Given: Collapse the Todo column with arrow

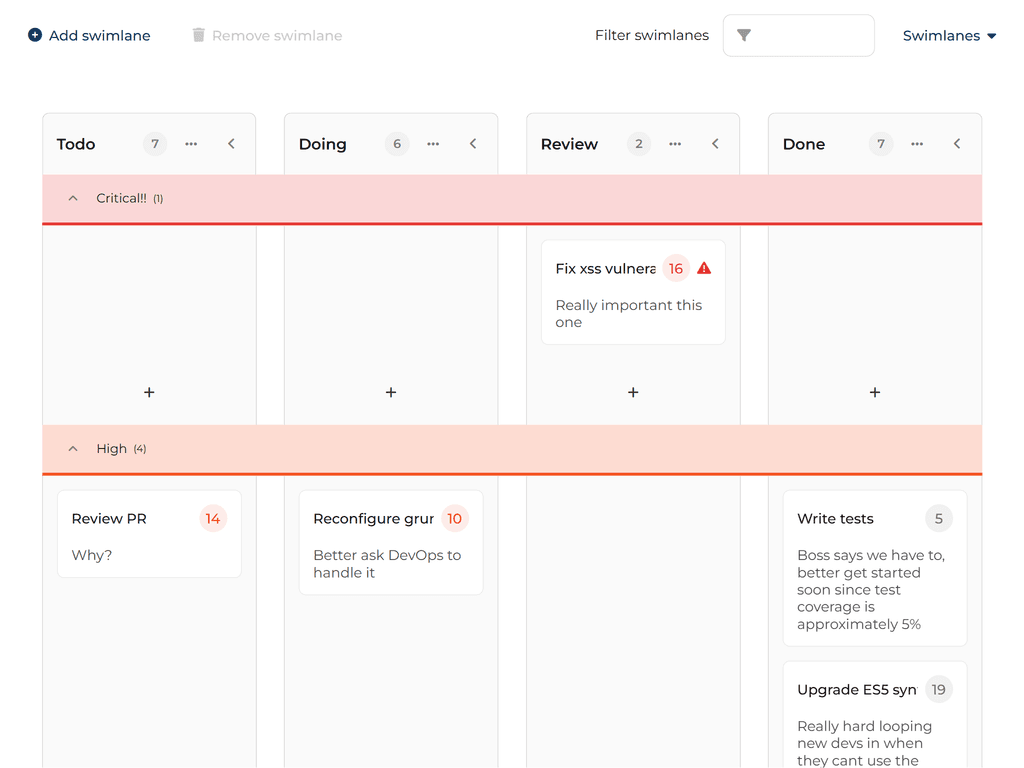Looking at the screenshot, I should tap(231, 144).
